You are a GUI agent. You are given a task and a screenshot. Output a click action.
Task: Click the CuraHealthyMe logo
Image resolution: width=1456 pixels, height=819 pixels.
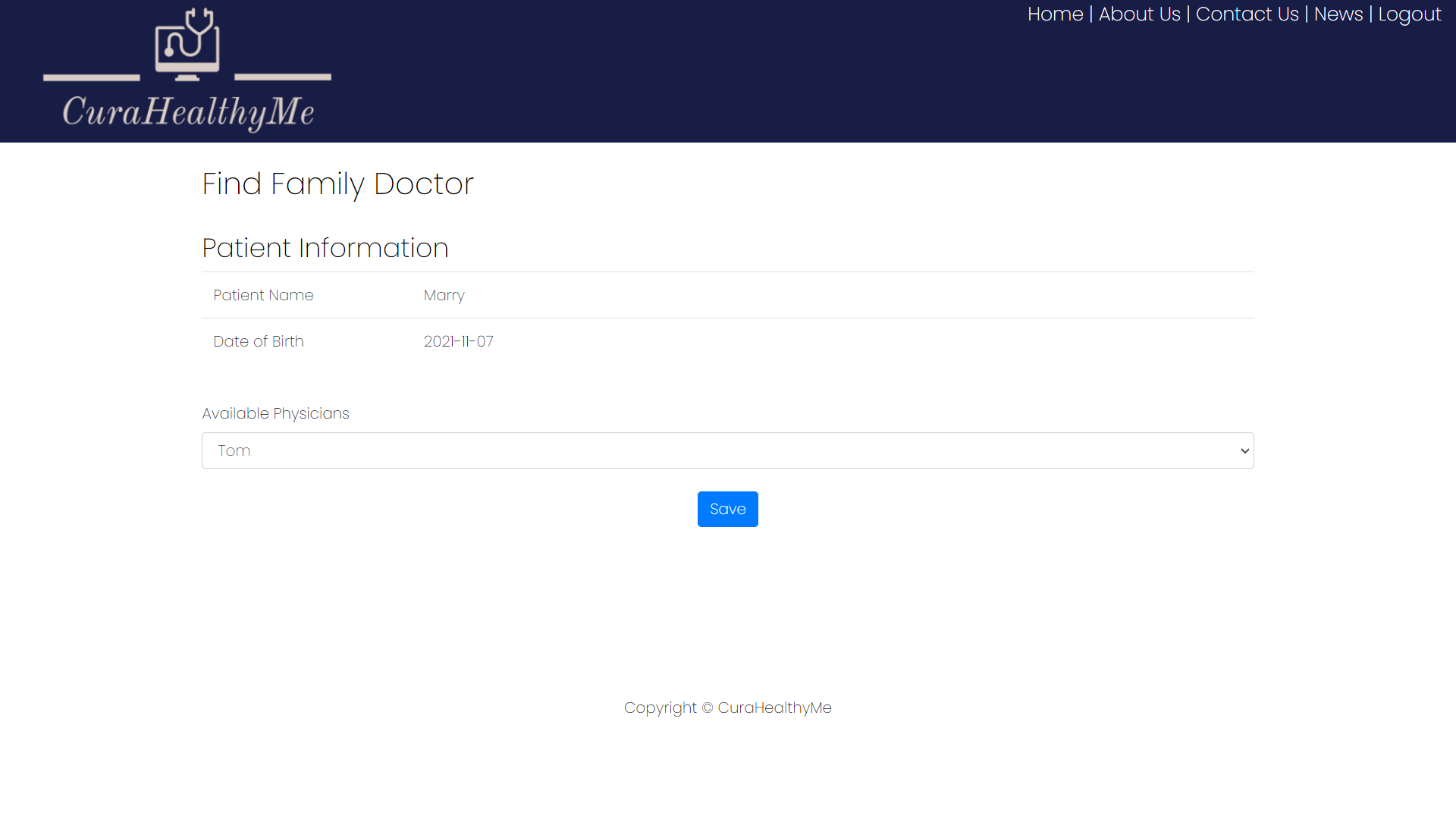point(187,70)
